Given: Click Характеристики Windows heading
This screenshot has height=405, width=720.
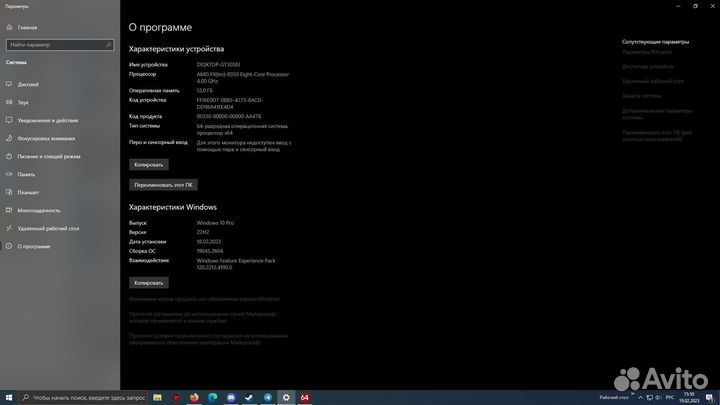Looking at the screenshot, I should pyautogui.click(x=173, y=208).
